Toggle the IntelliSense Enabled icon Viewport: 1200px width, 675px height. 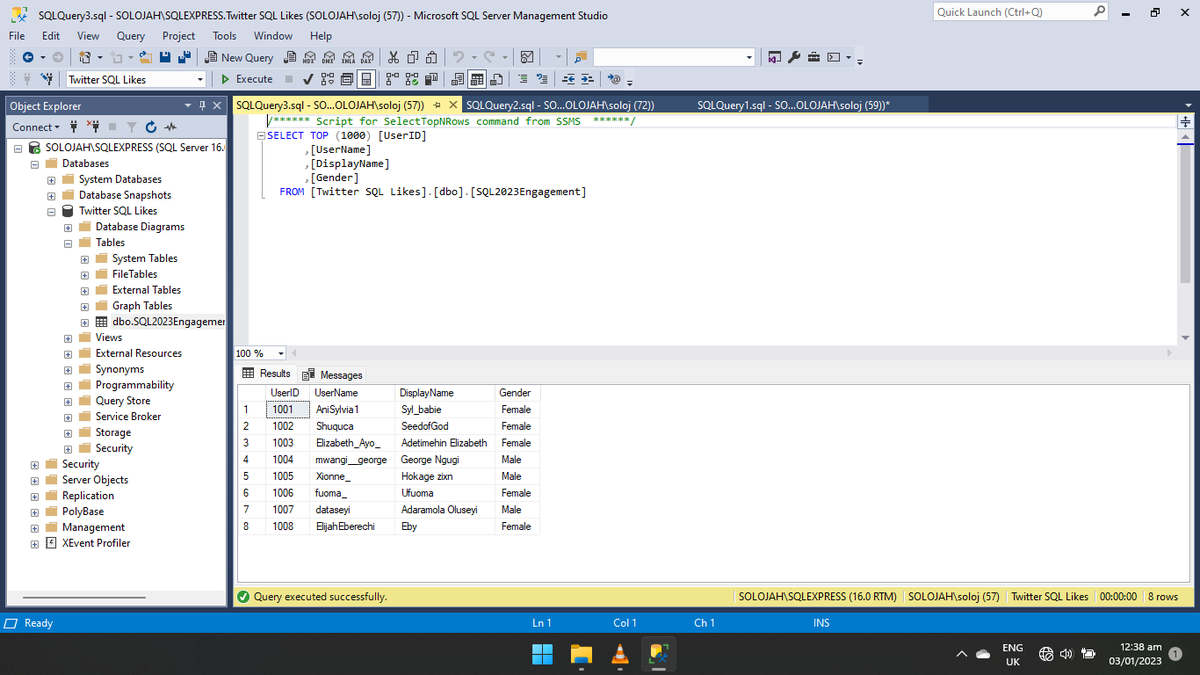(366, 79)
